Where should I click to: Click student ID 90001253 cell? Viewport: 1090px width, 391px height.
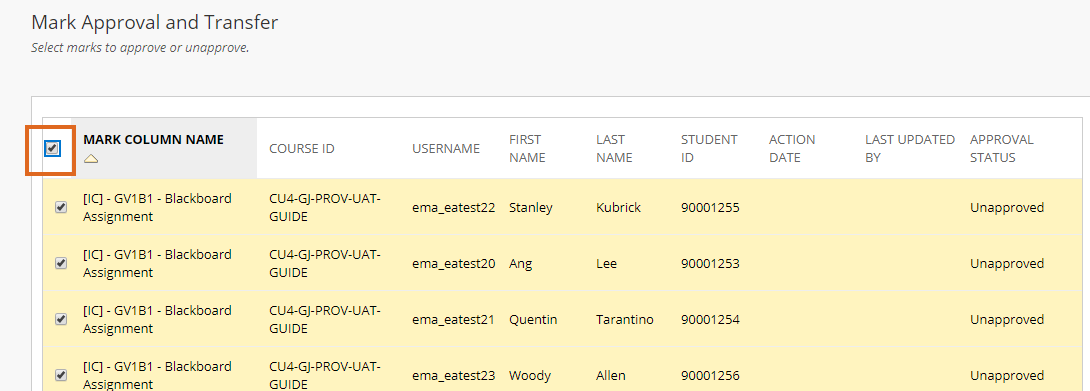coord(710,264)
